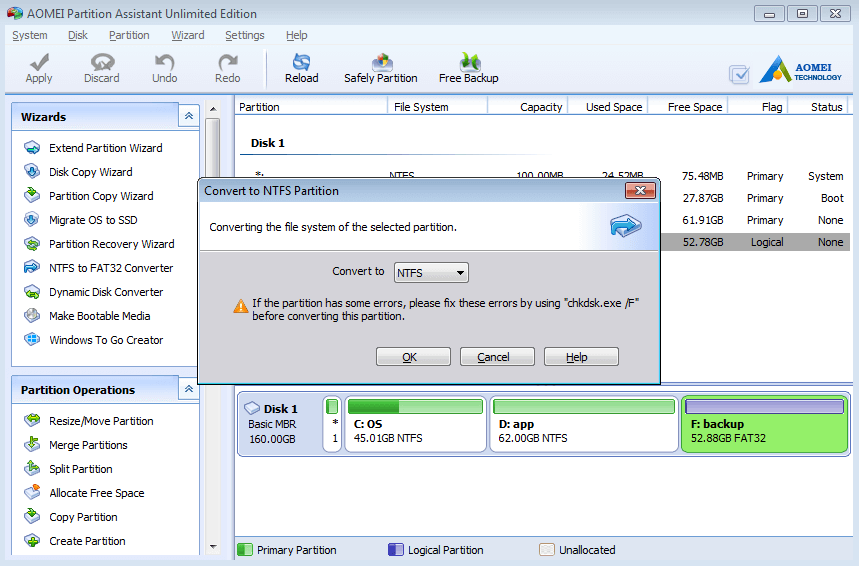This screenshot has height=566, width=859.
Task: Click the Free Space column header
Action: (x=688, y=107)
